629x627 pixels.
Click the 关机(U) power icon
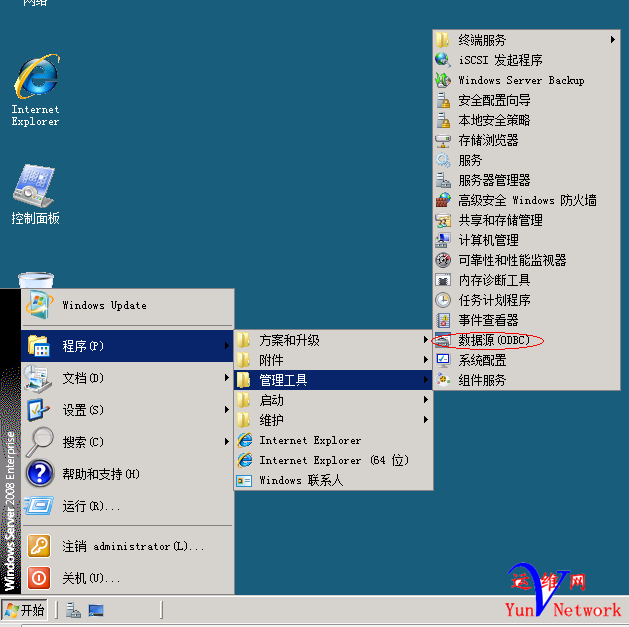39,578
